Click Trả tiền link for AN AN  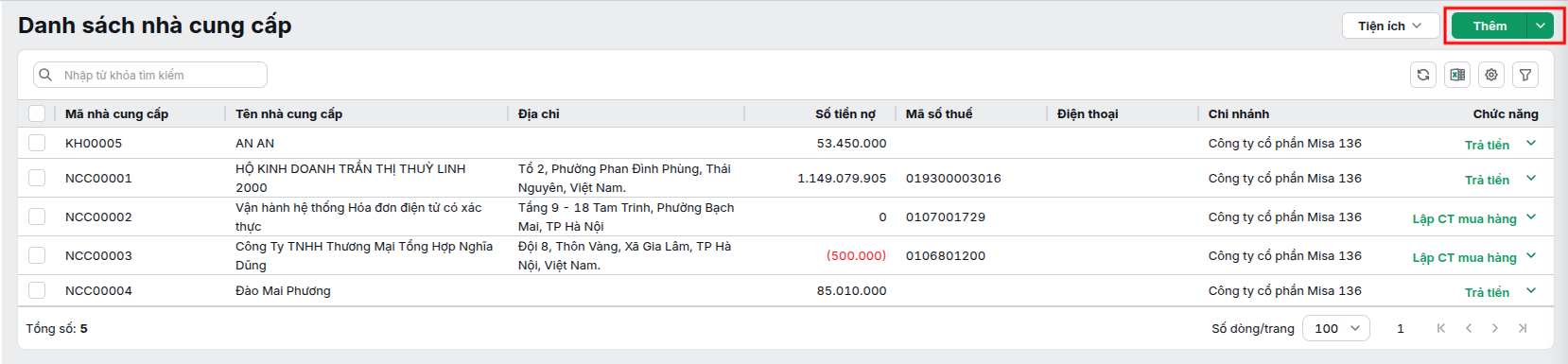1487,145
